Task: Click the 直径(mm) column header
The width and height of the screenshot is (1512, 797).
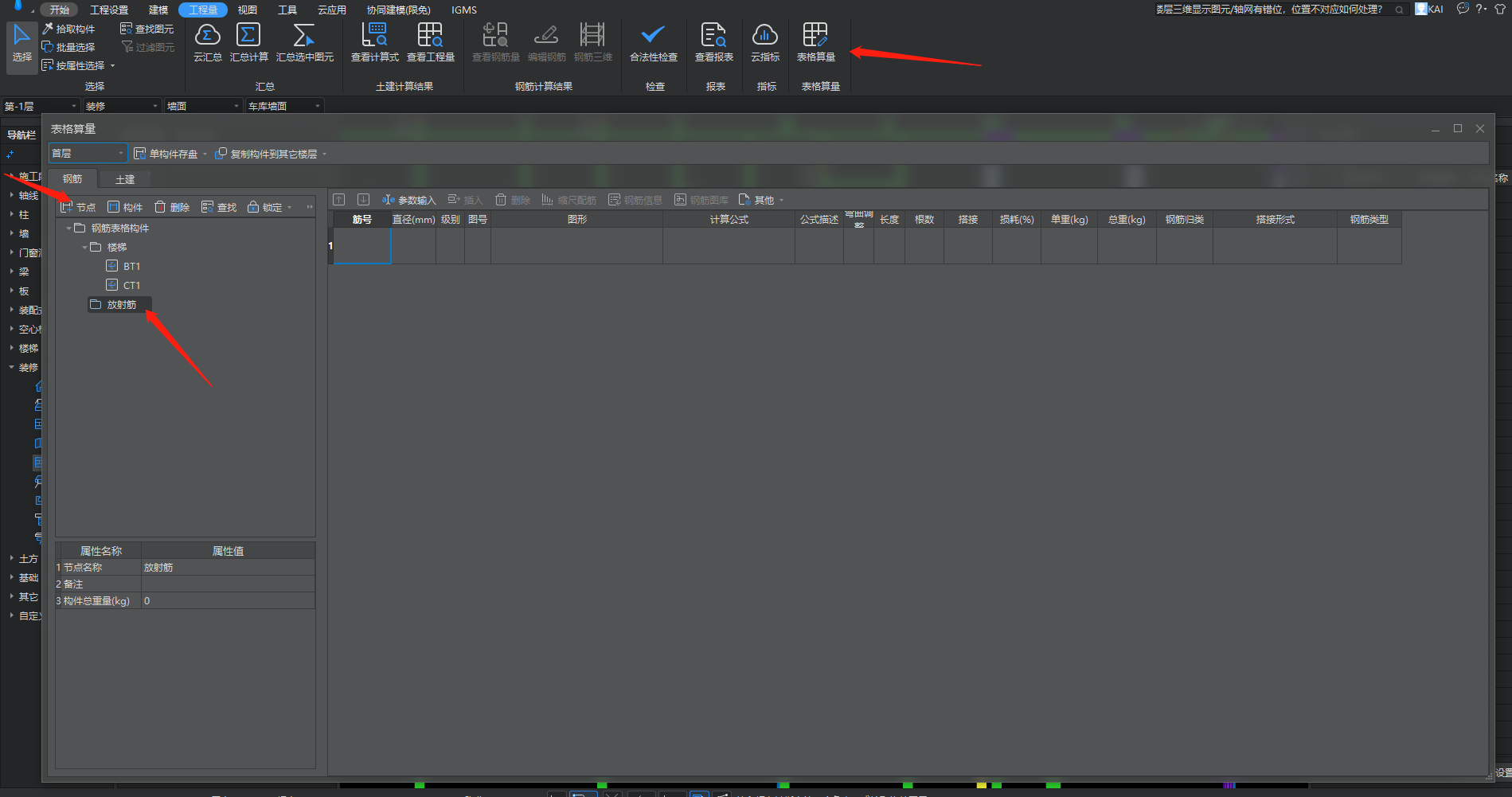Action: click(x=413, y=219)
